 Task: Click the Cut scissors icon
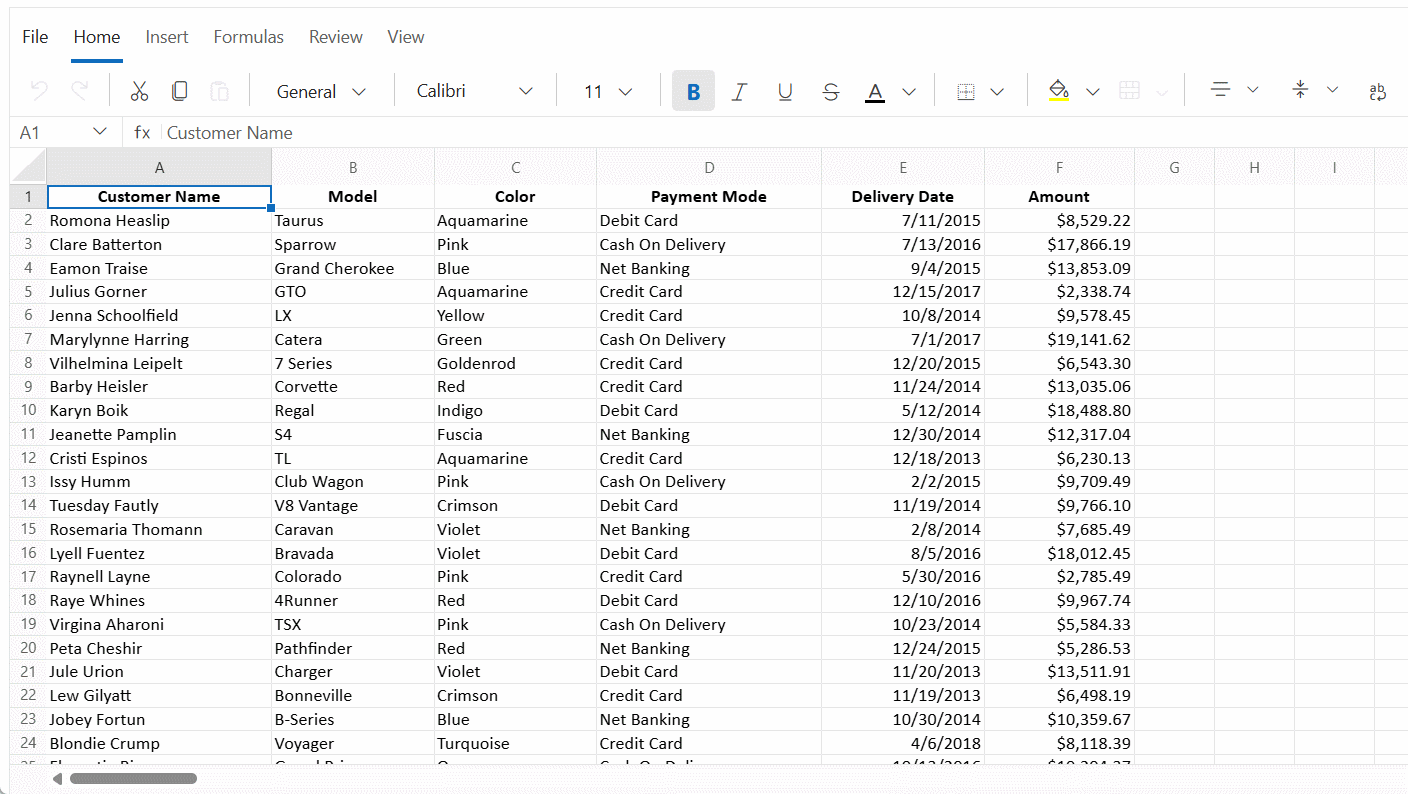(139, 91)
